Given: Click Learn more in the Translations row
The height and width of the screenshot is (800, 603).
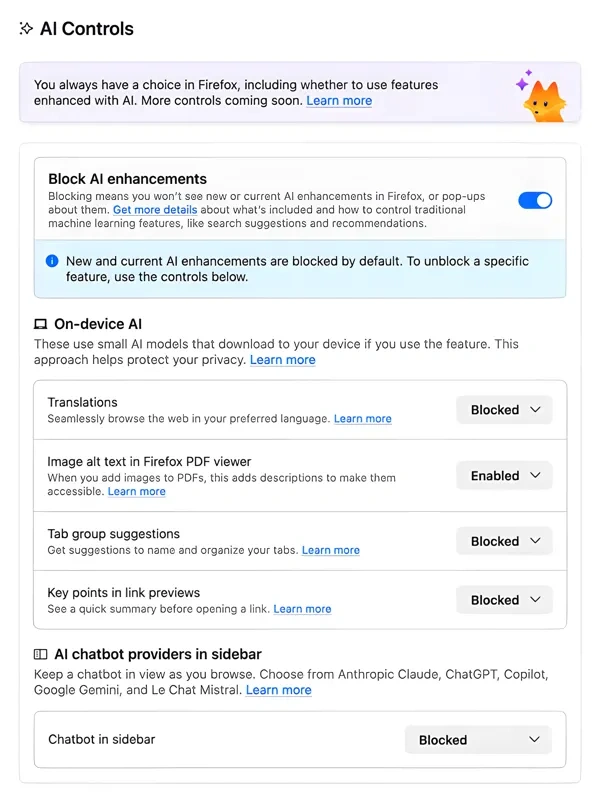Looking at the screenshot, I should pos(363,418).
